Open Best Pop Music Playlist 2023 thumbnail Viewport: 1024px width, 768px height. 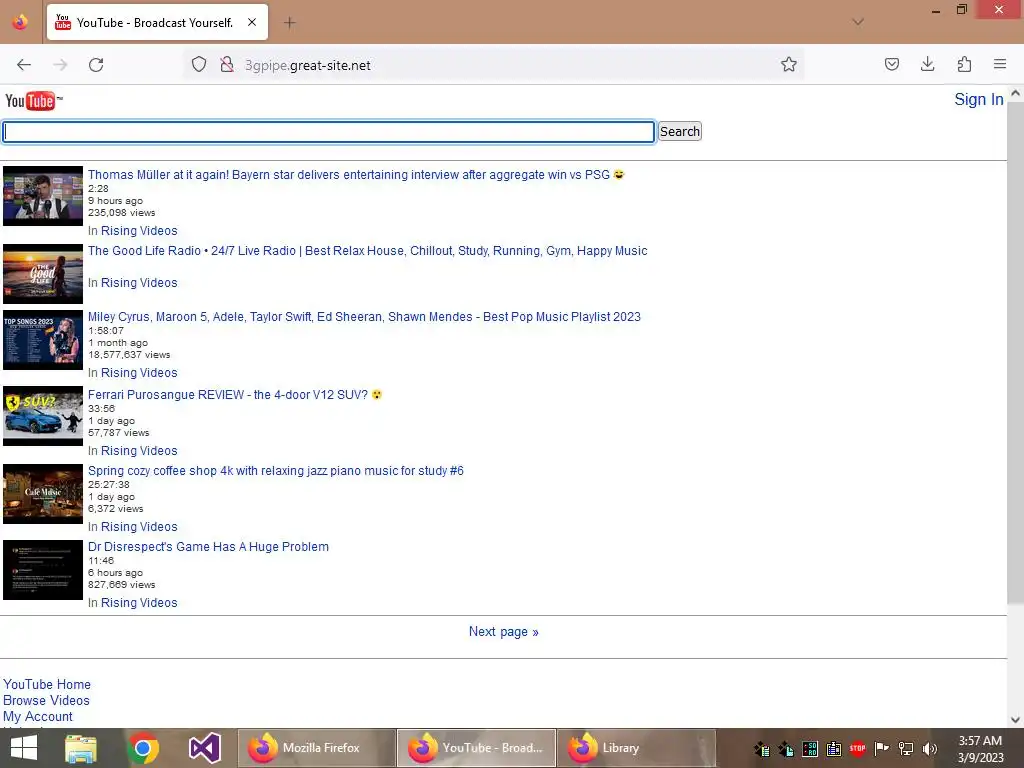(43, 340)
